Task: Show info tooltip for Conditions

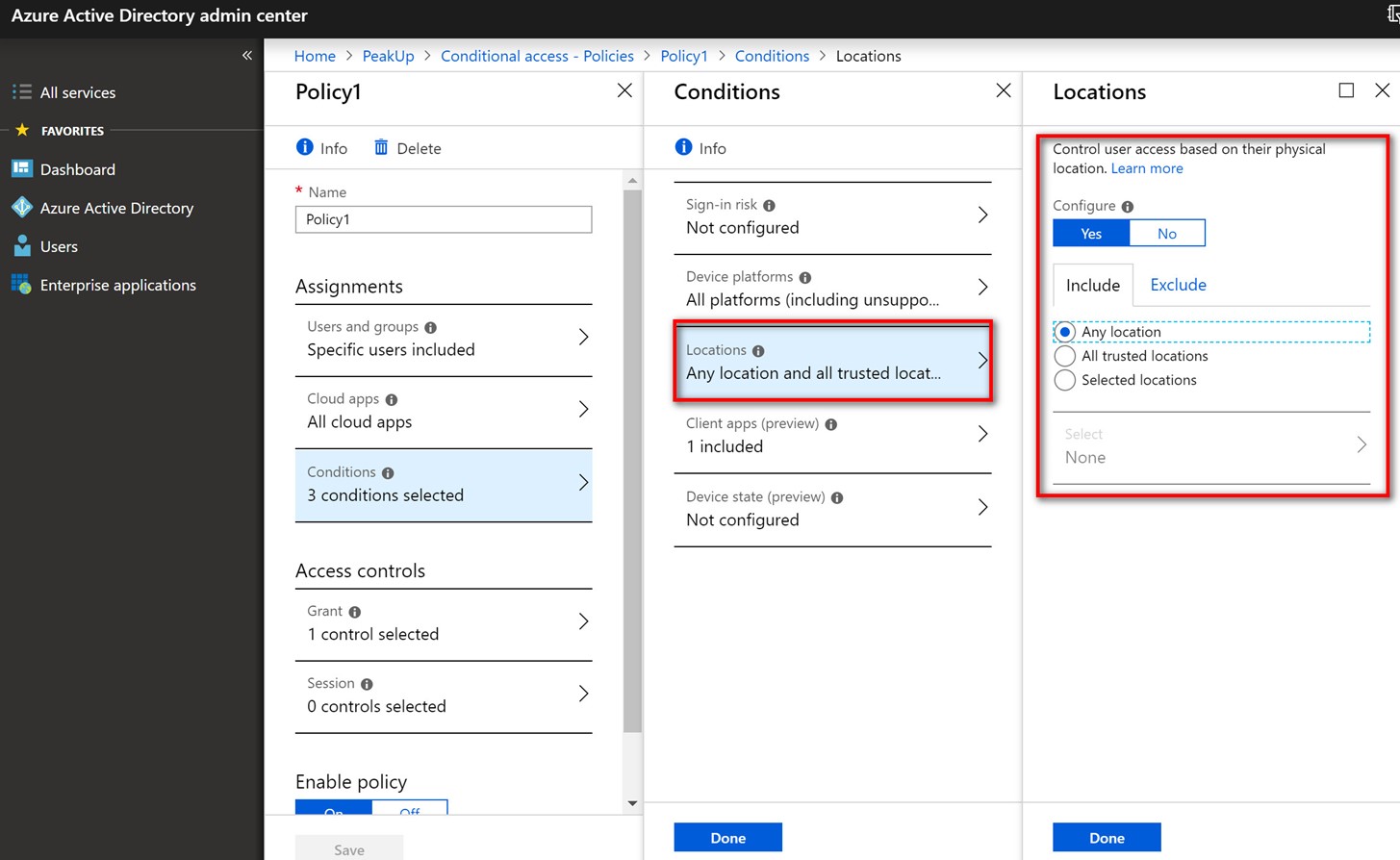Action: click(x=388, y=472)
